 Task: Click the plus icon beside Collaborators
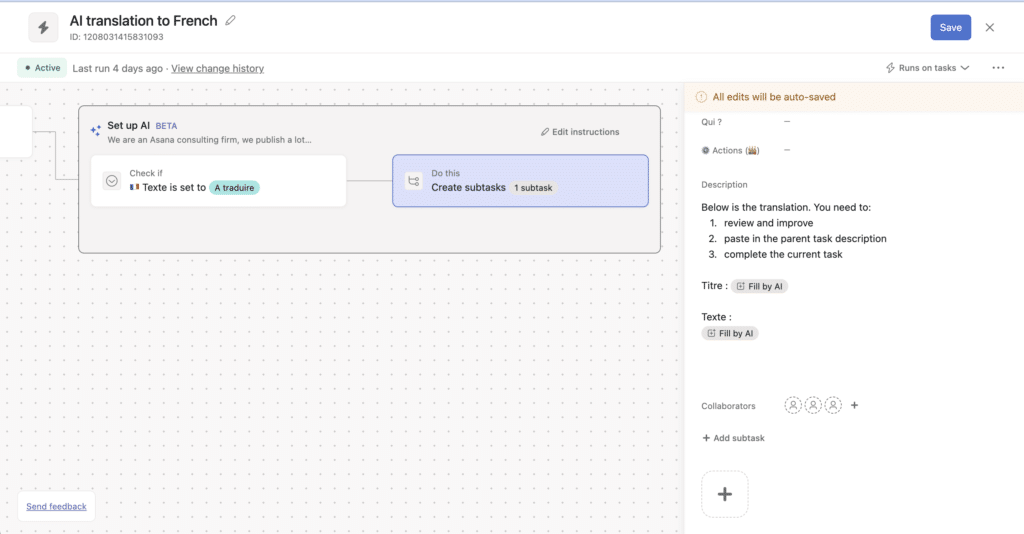pyautogui.click(x=854, y=406)
